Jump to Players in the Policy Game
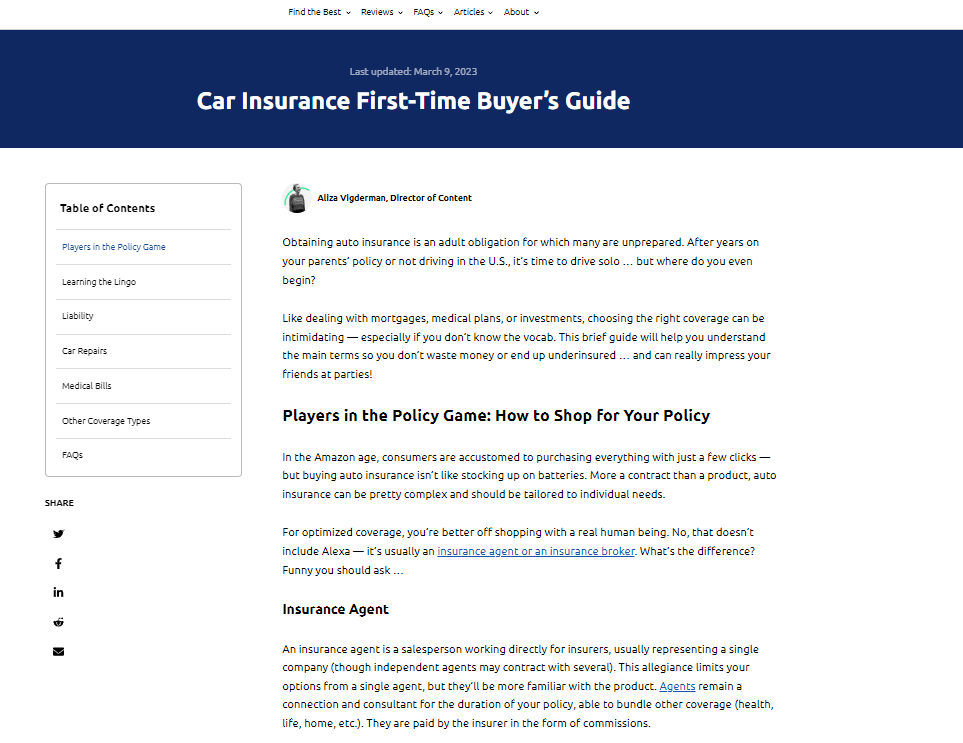This screenshot has width=963, height=743. point(114,247)
